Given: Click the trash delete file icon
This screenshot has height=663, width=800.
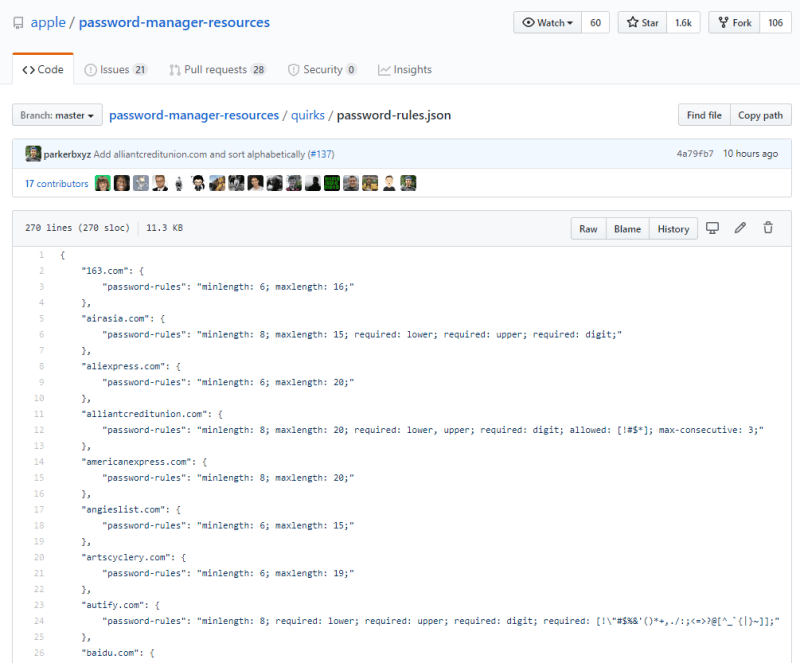Looking at the screenshot, I should click(768, 228).
